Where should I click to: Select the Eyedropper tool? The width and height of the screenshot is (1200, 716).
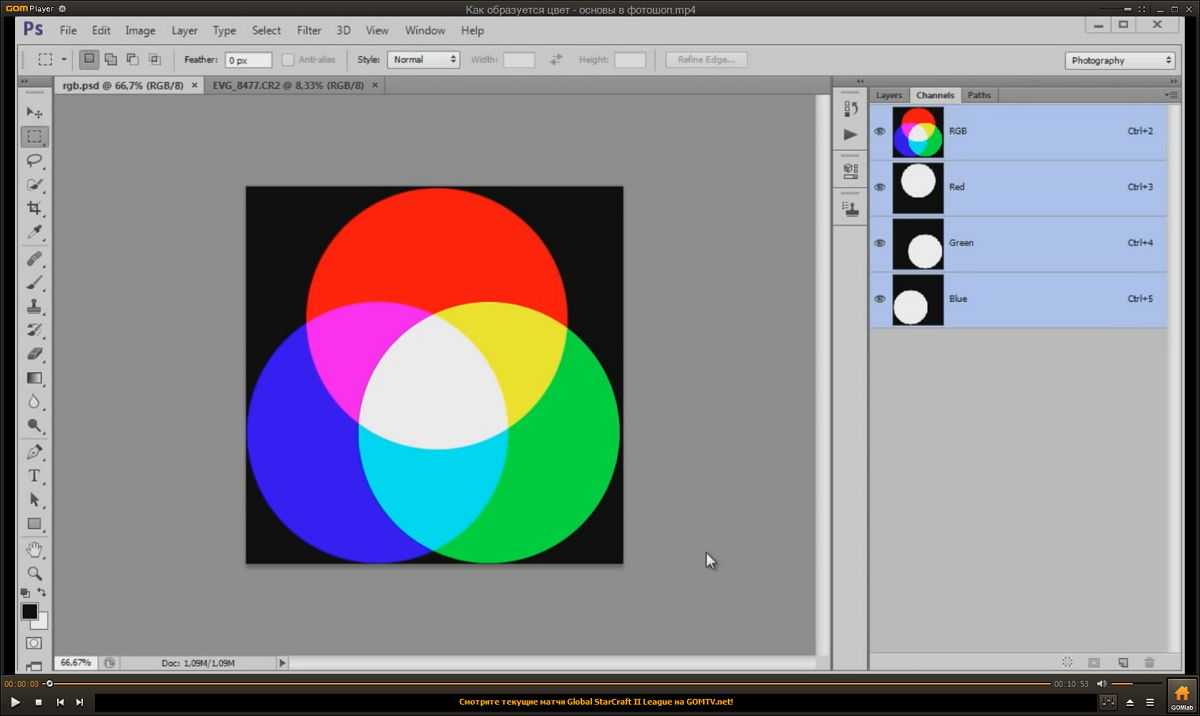pyautogui.click(x=35, y=233)
